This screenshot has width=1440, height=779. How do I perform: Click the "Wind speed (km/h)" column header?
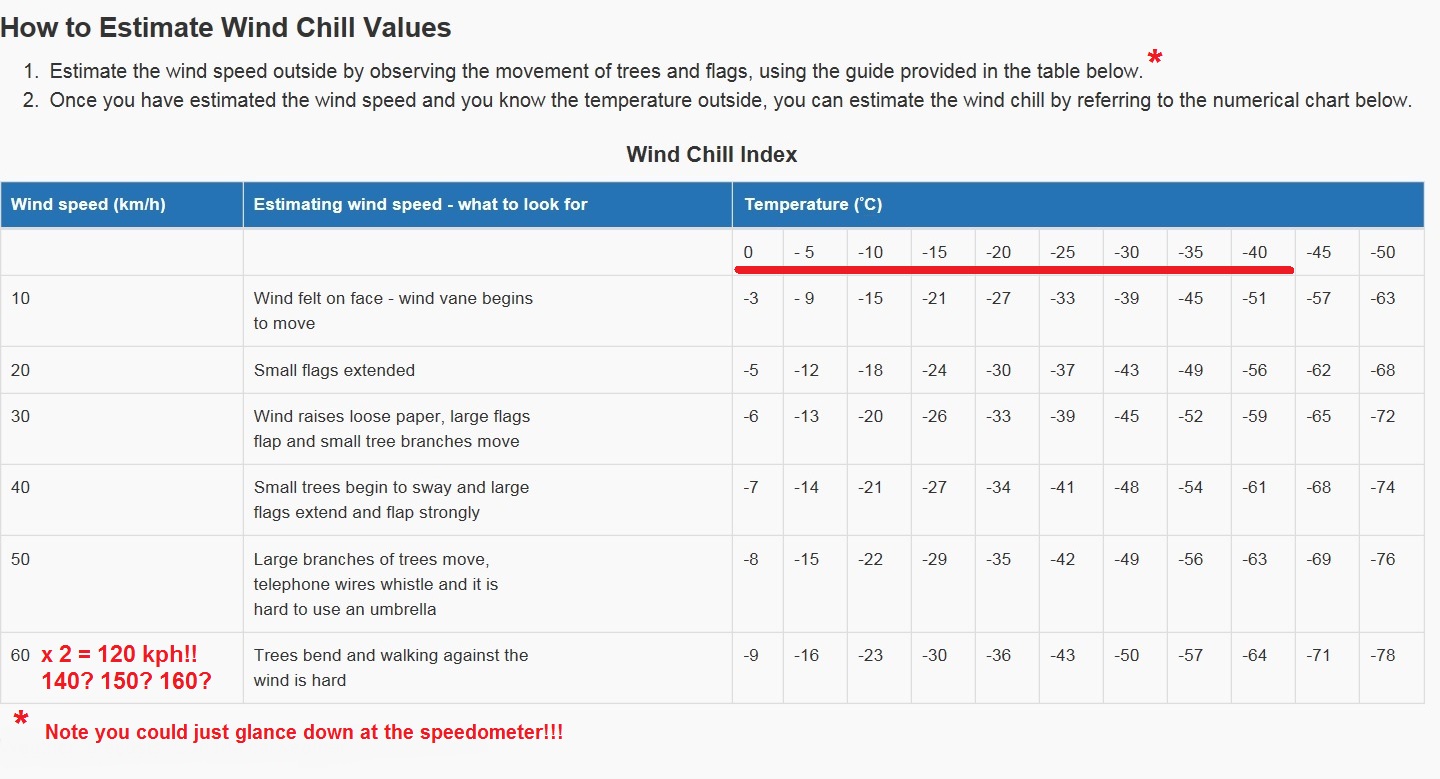click(88, 204)
